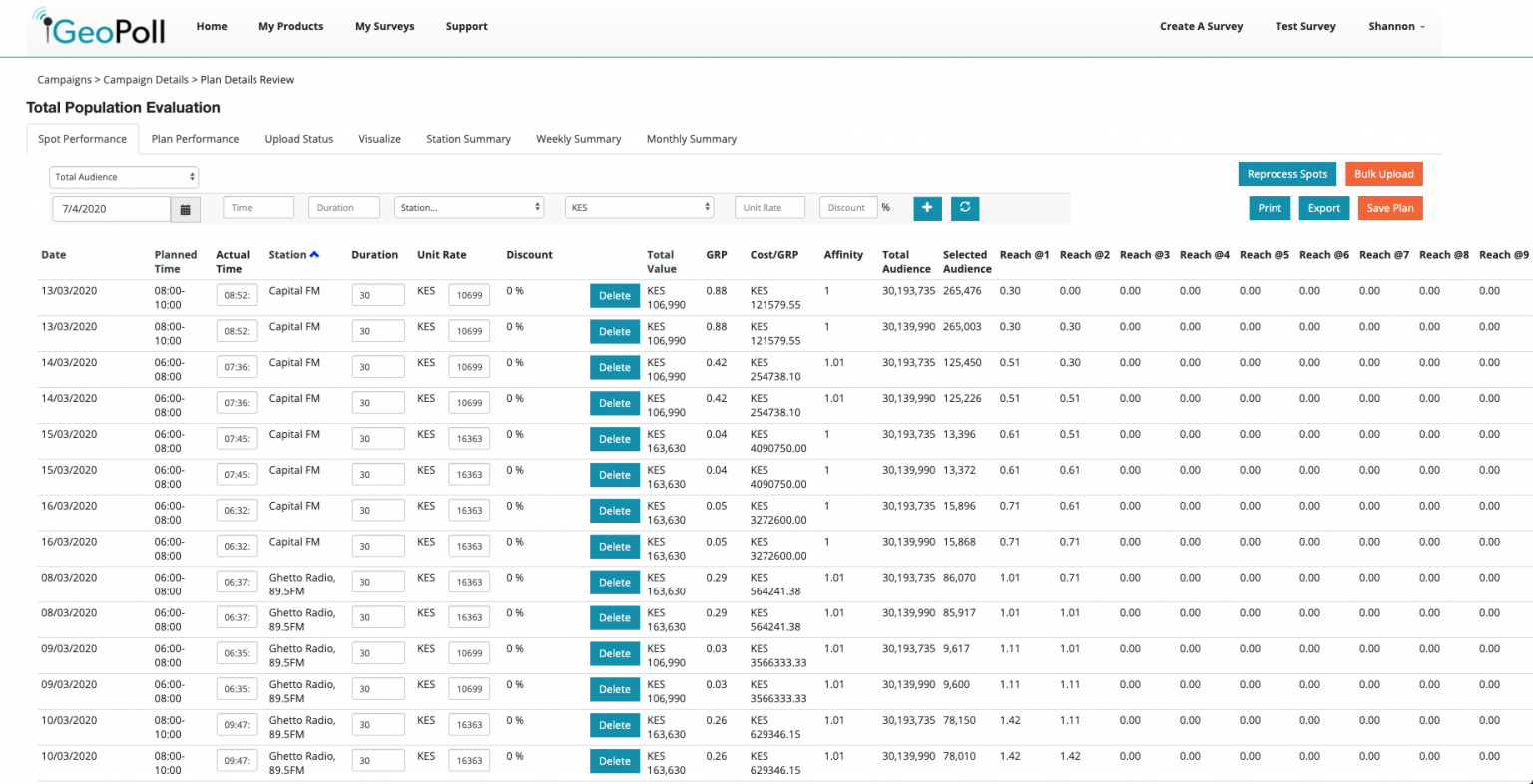
Task: Select the Visualize tab
Action: click(x=379, y=139)
